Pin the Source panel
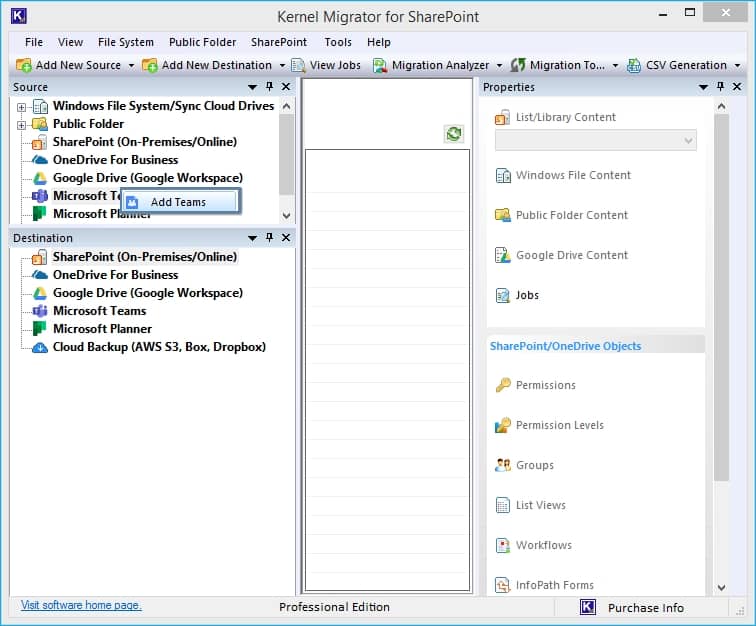The height and width of the screenshot is (626, 756). 270,87
